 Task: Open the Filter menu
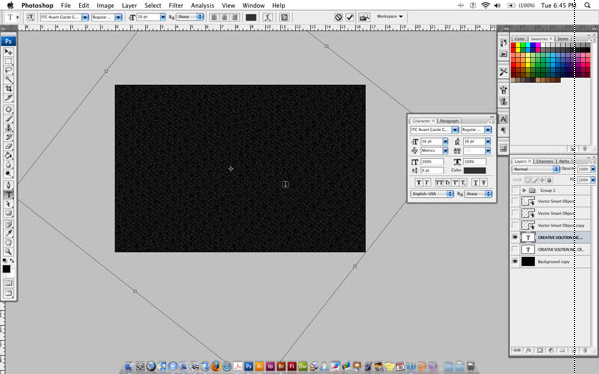pos(176,5)
